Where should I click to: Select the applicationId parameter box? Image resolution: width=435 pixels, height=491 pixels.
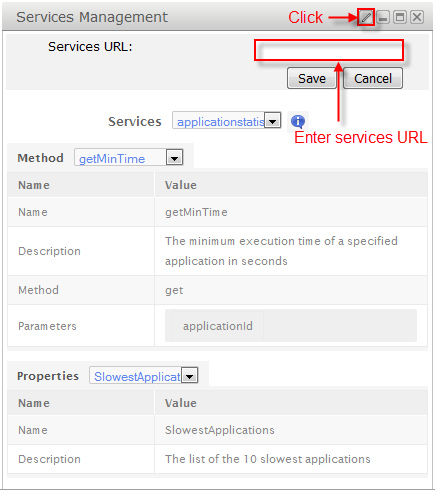tap(218, 326)
